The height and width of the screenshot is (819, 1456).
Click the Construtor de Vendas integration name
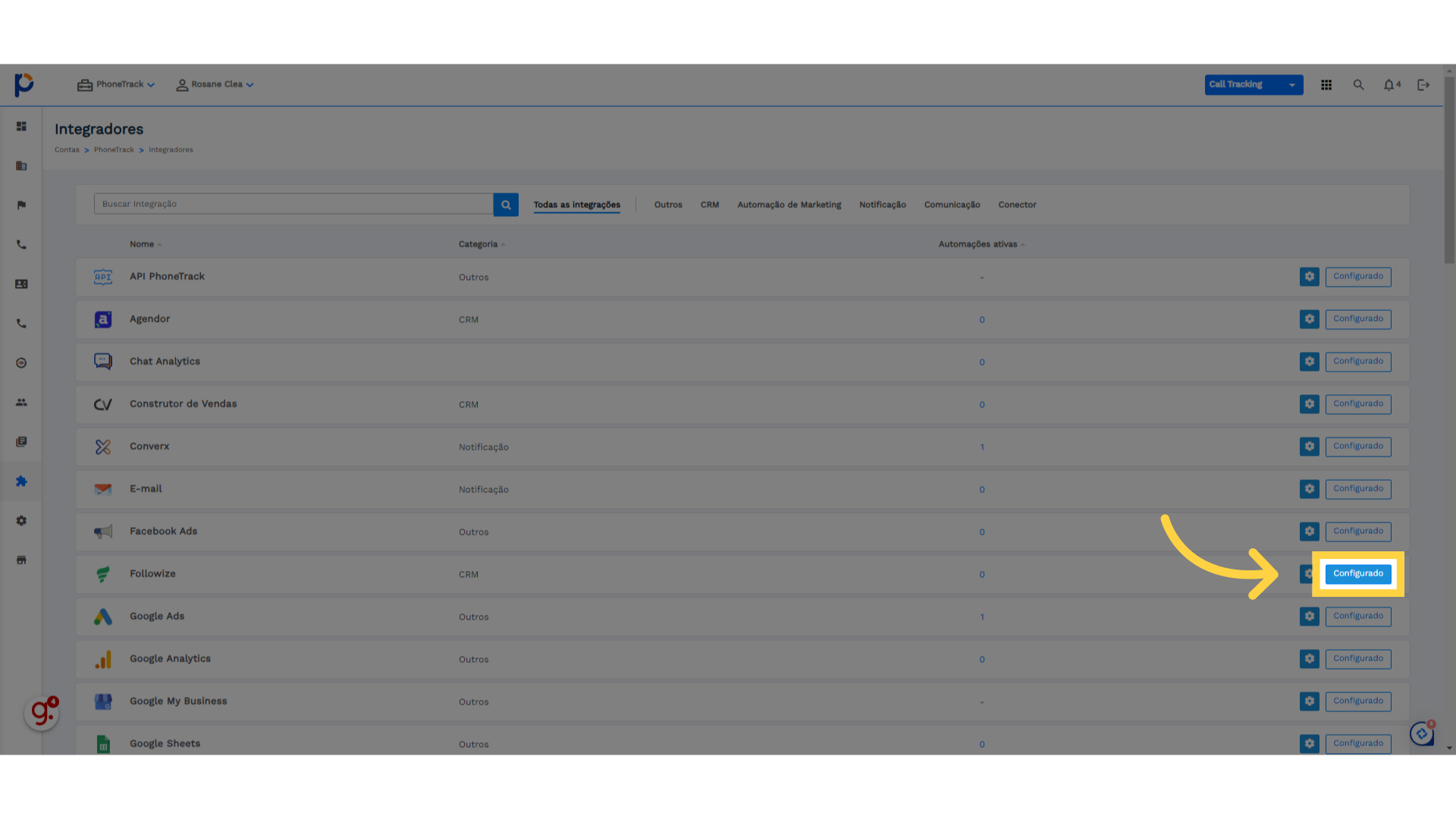(183, 404)
